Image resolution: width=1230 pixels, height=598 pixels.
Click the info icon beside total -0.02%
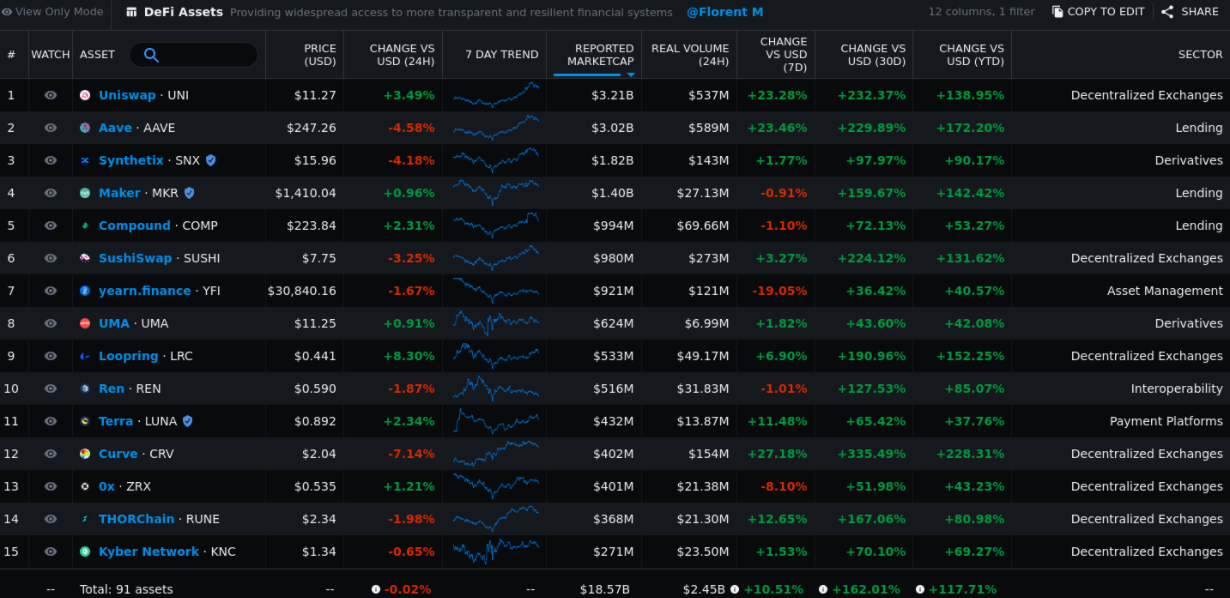pos(376,590)
